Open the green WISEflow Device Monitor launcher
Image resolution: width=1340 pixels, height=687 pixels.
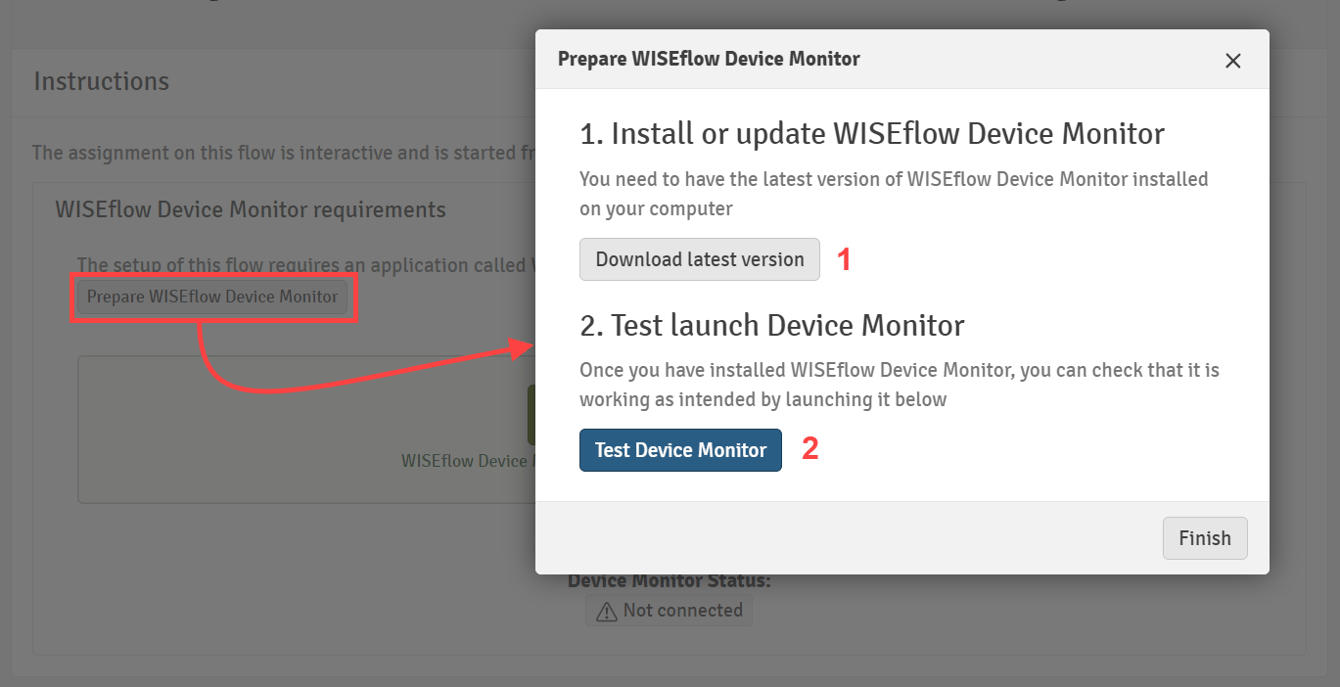coord(532,415)
